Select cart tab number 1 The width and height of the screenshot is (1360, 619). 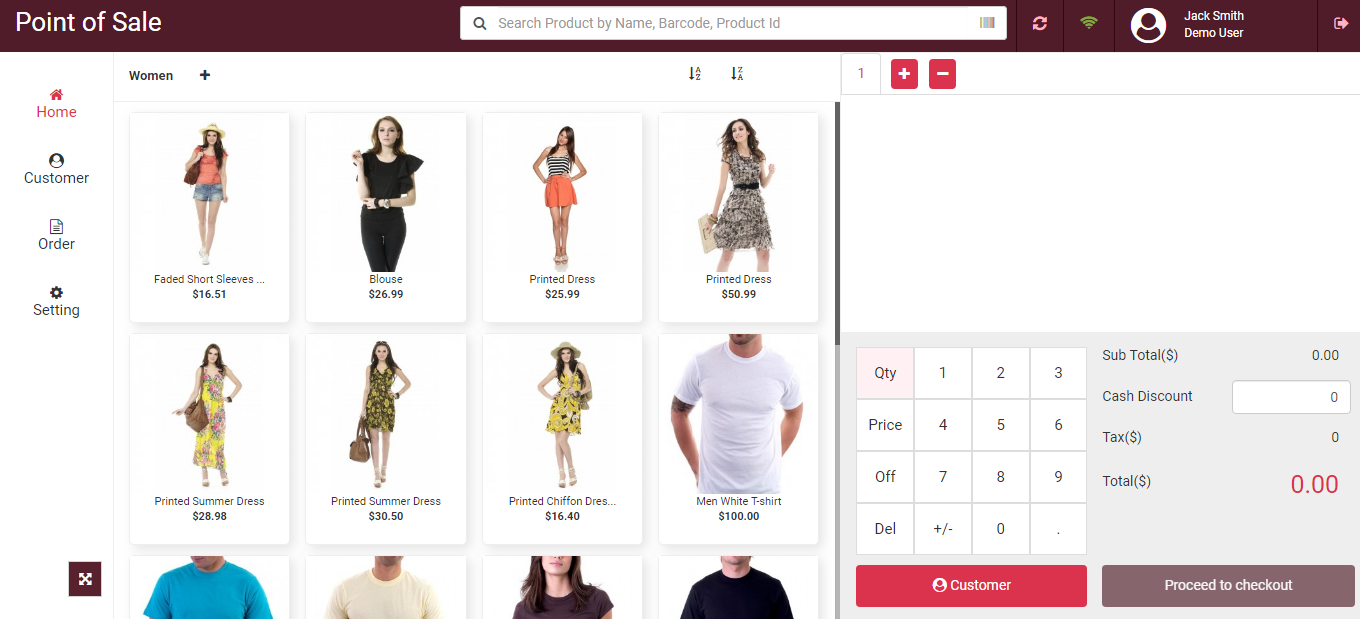tap(861, 74)
